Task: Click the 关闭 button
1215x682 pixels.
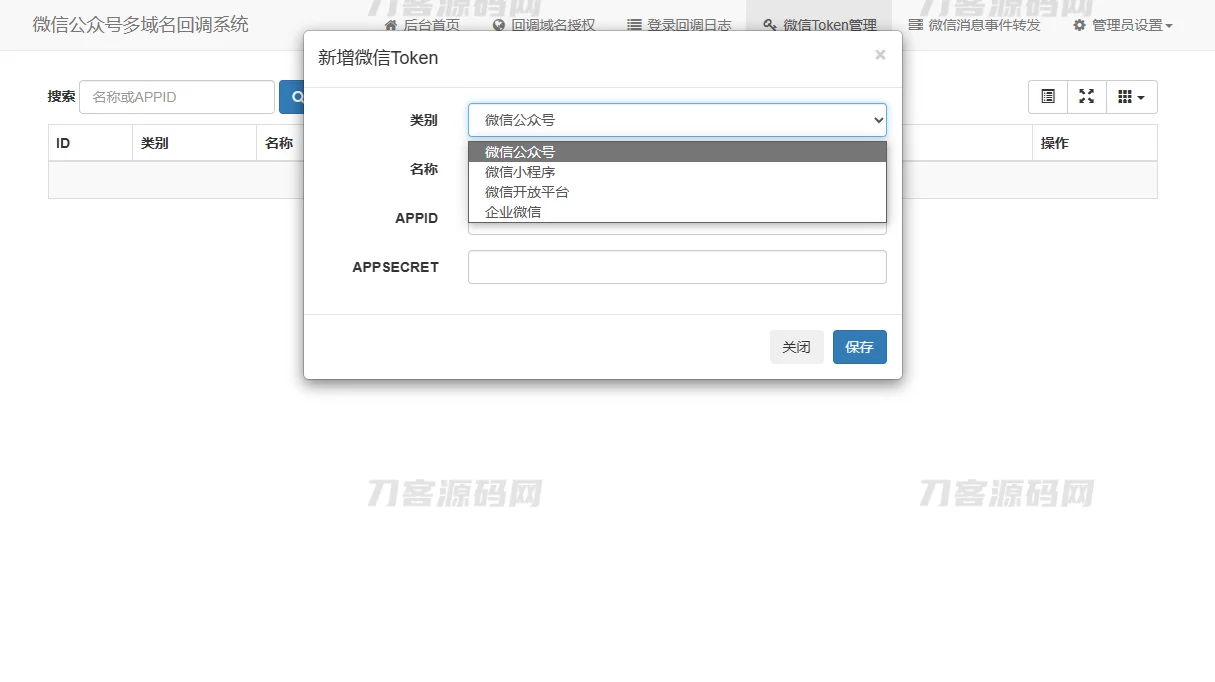Action: [x=796, y=346]
